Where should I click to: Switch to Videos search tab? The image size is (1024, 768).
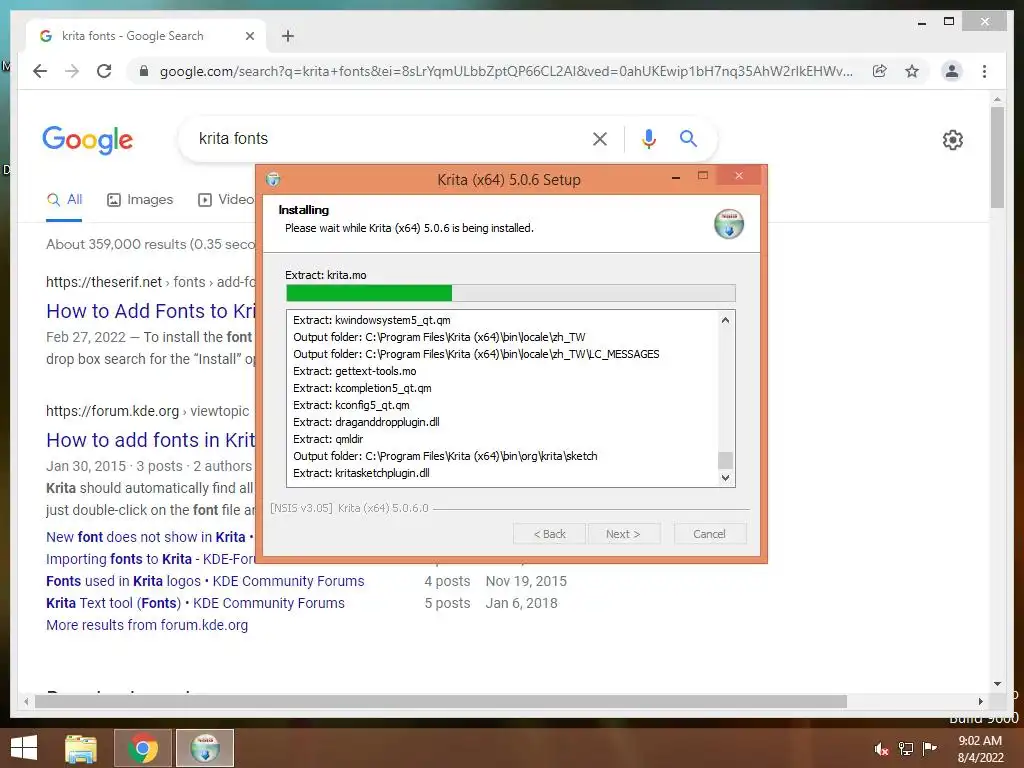226,199
